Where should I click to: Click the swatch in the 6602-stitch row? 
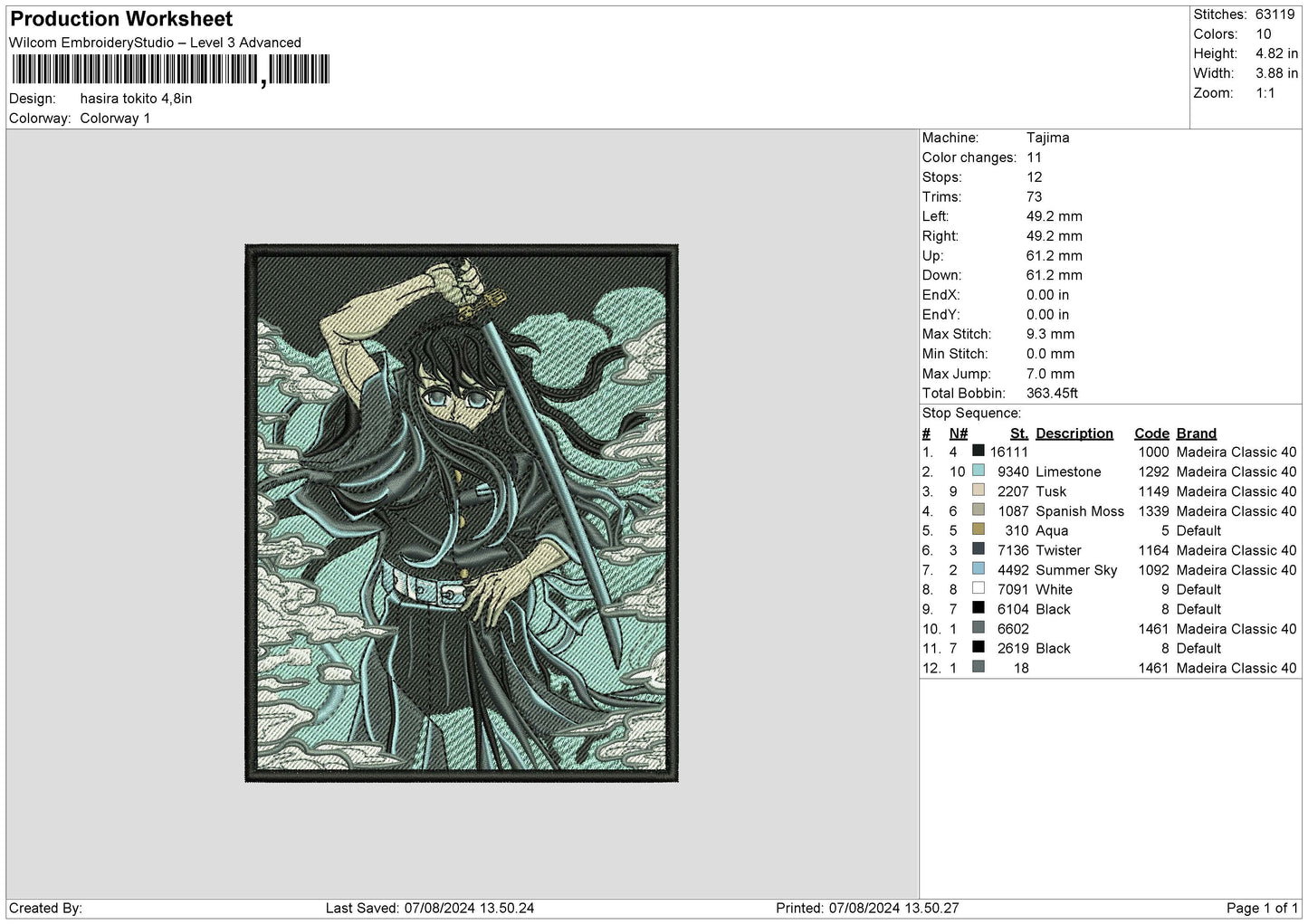tap(979, 627)
